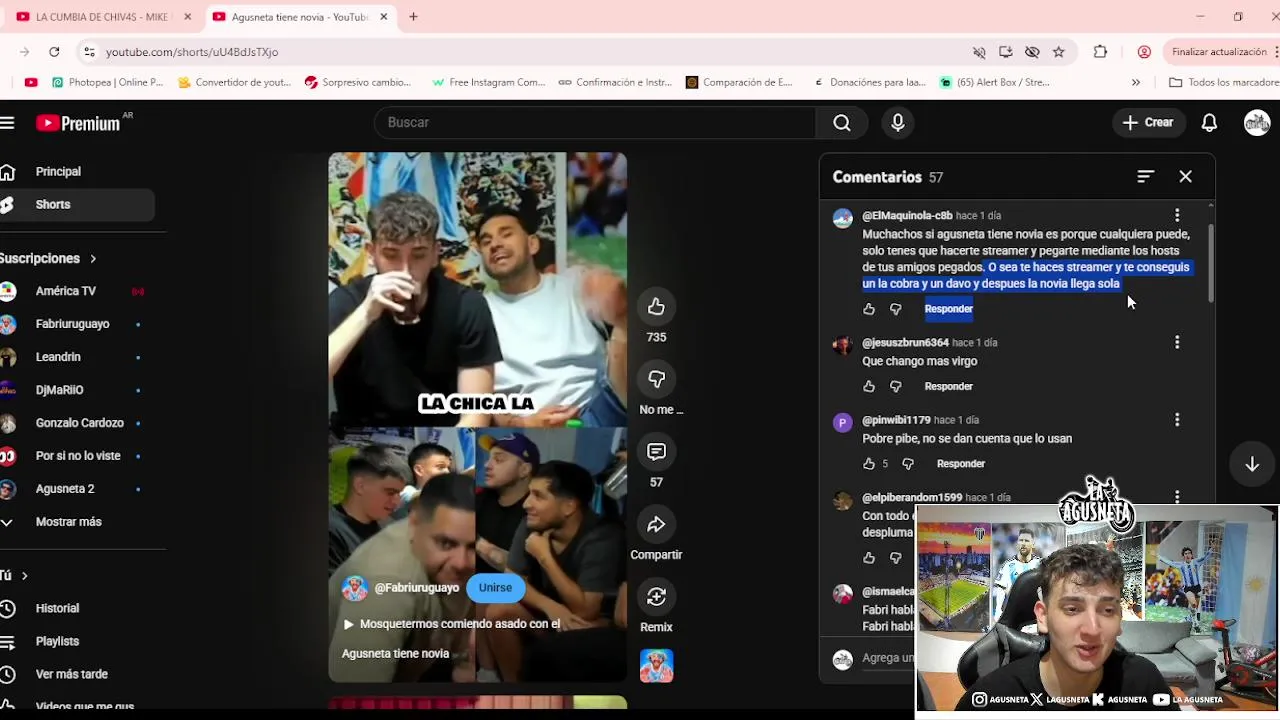1280x720 pixels.
Task: Reply to the @pinwibi1179 comment
Action: pyautogui.click(x=960, y=464)
